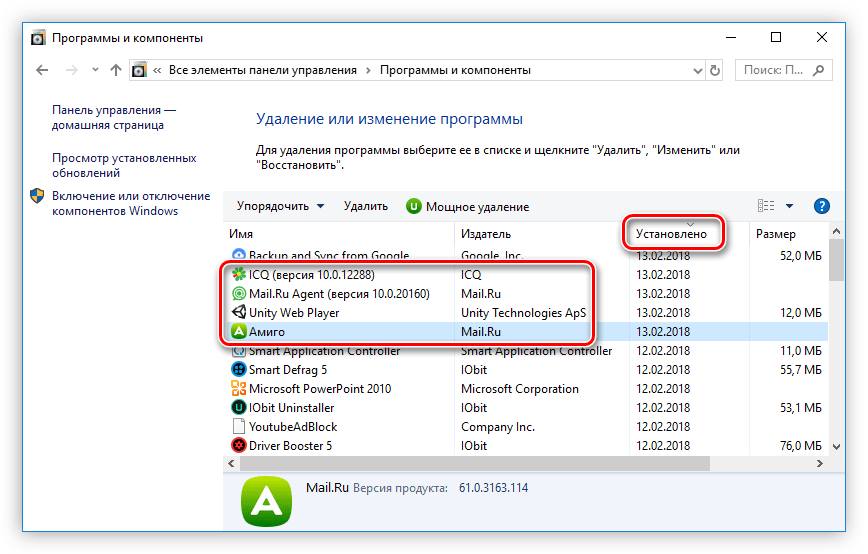Select the YoutubeAdBlock name
868x554 pixels.
(293, 427)
